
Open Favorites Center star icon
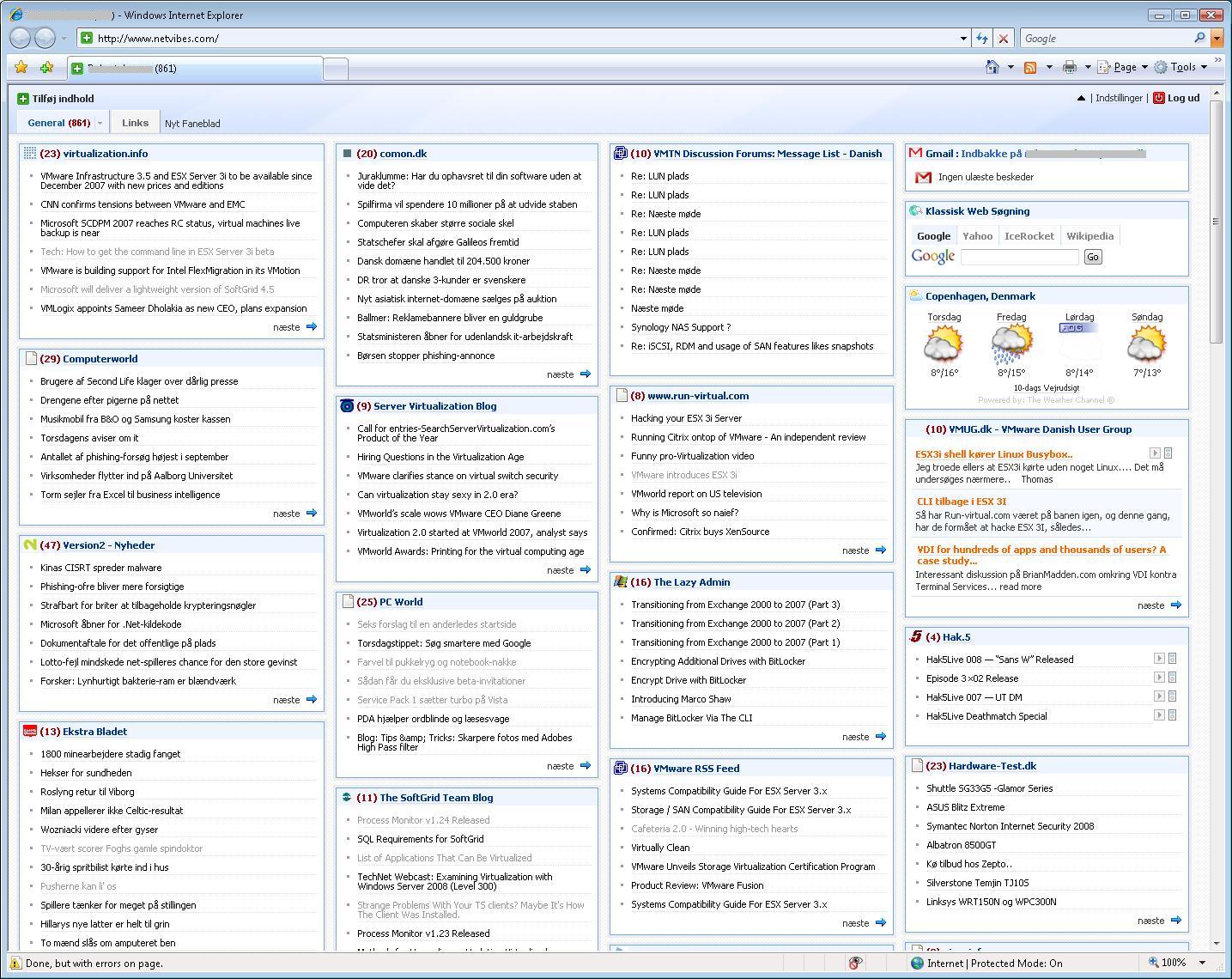point(21,68)
